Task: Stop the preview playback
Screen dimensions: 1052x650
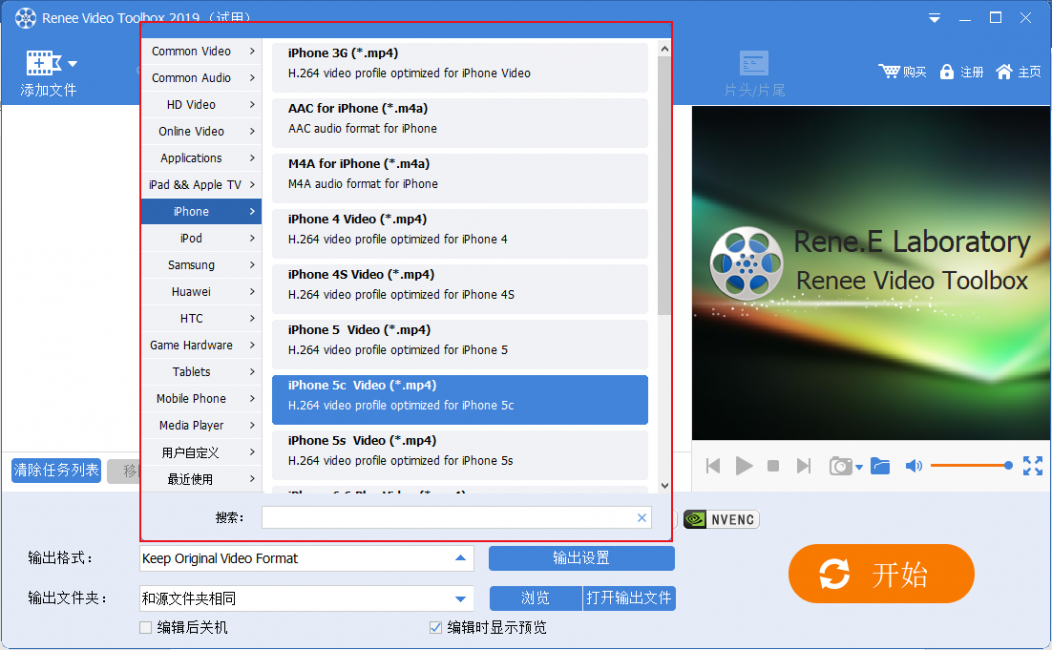Action: tap(773, 466)
